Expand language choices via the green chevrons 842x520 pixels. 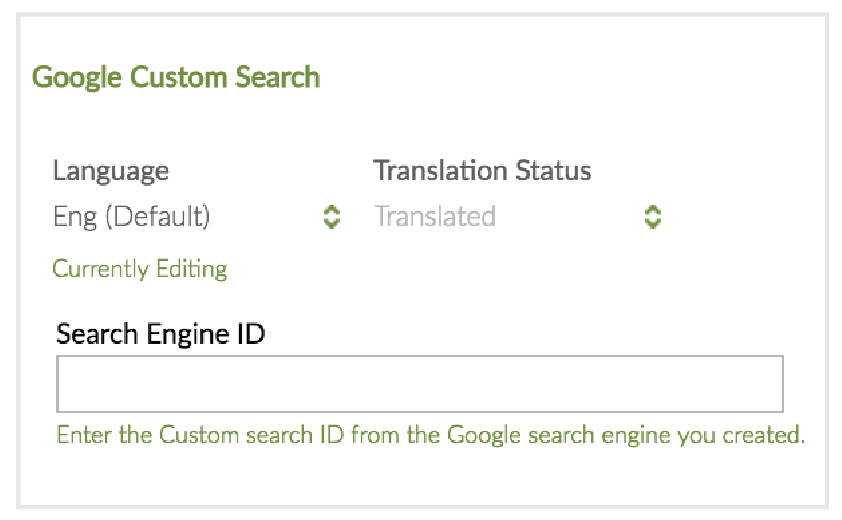332,217
